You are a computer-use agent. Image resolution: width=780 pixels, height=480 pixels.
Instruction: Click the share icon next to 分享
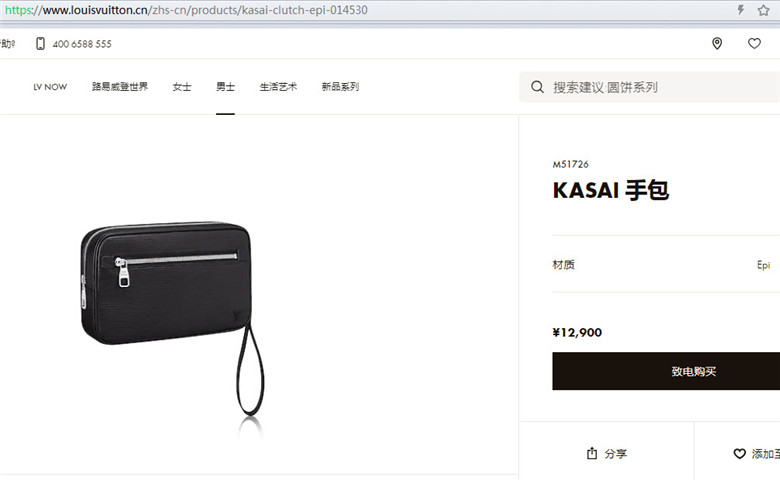coord(591,453)
